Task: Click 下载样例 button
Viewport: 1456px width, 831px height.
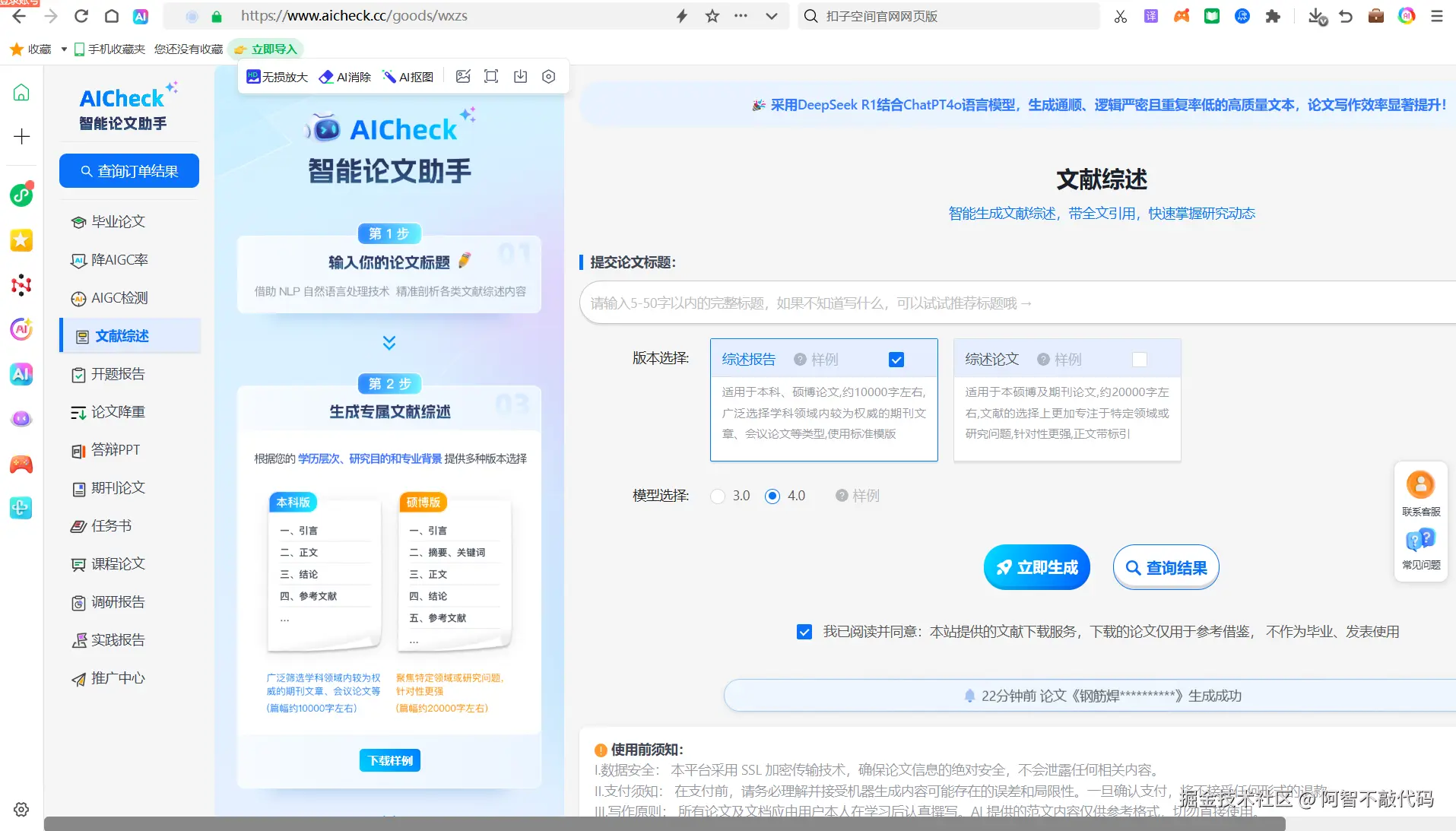Action: (390, 760)
